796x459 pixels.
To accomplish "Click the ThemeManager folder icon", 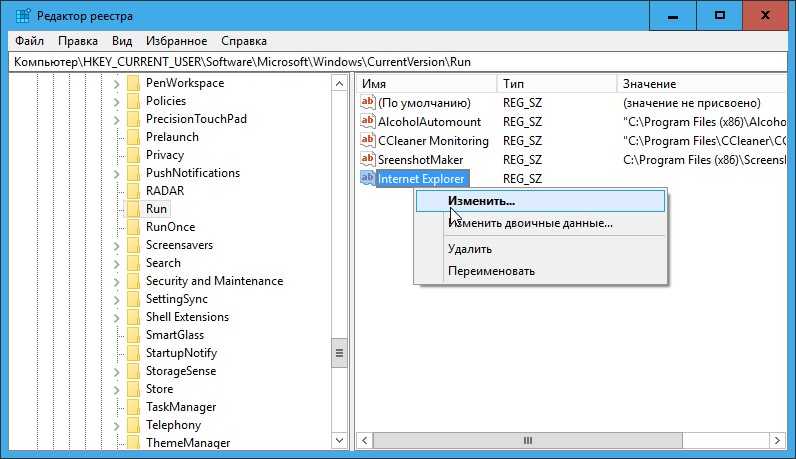I will (133, 443).
